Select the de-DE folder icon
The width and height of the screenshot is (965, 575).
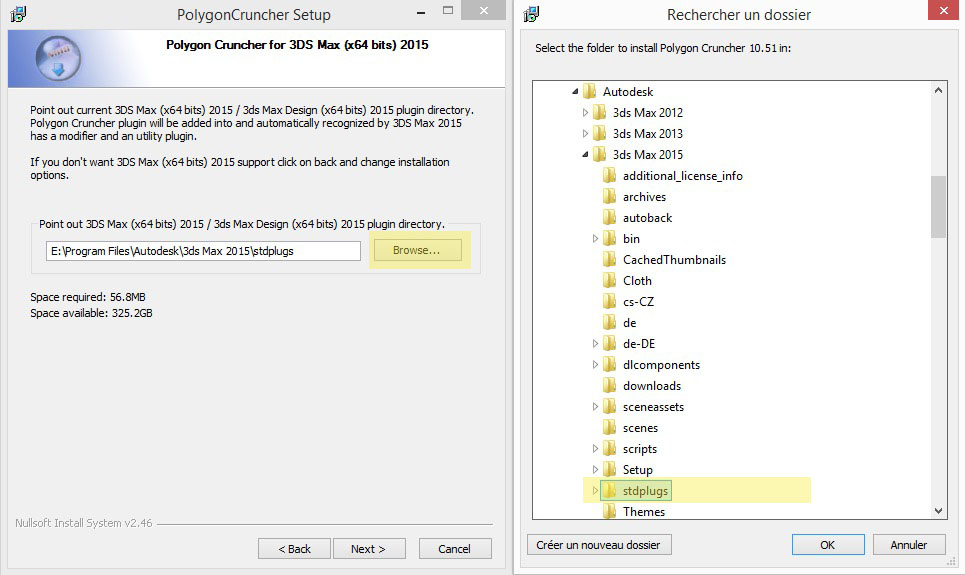pos(609,344)
